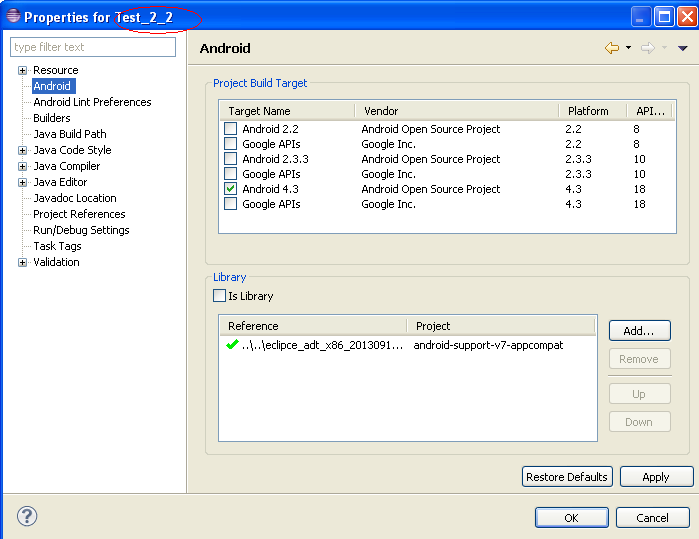
Task: Maximize the Properties window
Action: (x=664, y=17)
